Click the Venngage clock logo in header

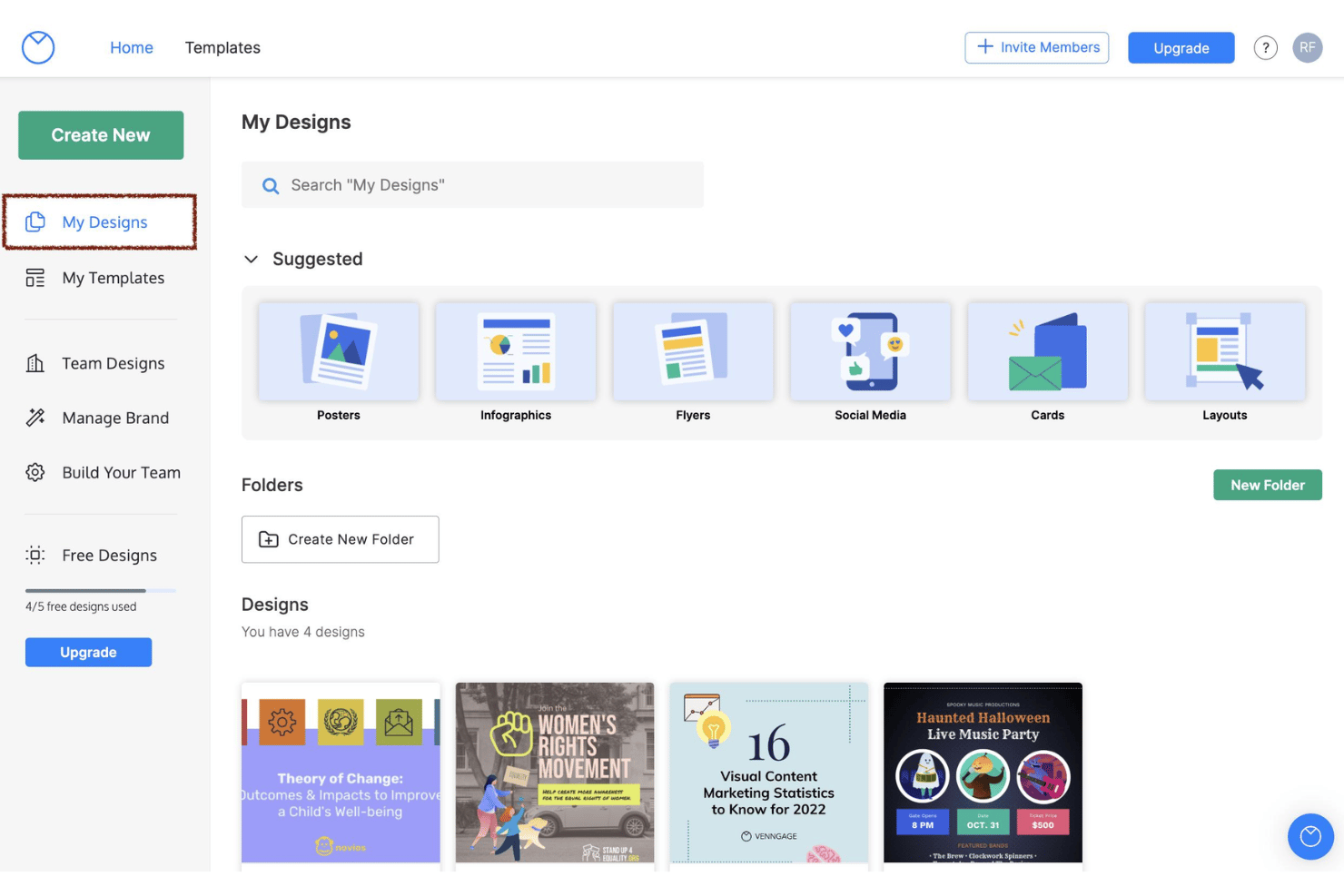pos(38,47)
